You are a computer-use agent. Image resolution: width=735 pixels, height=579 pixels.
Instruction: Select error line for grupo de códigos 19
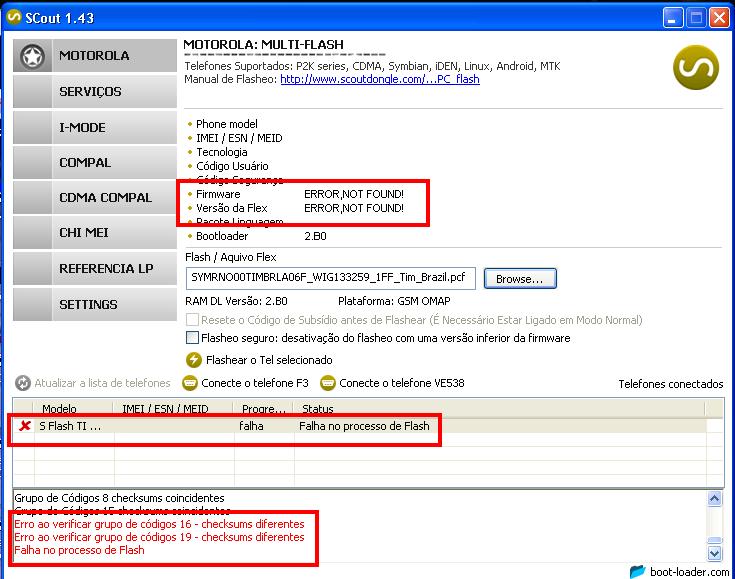click(159, 537)
